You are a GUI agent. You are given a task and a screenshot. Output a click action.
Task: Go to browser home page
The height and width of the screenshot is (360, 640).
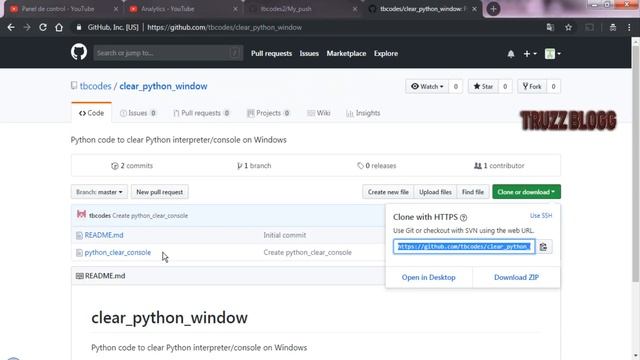coord(59,27)
